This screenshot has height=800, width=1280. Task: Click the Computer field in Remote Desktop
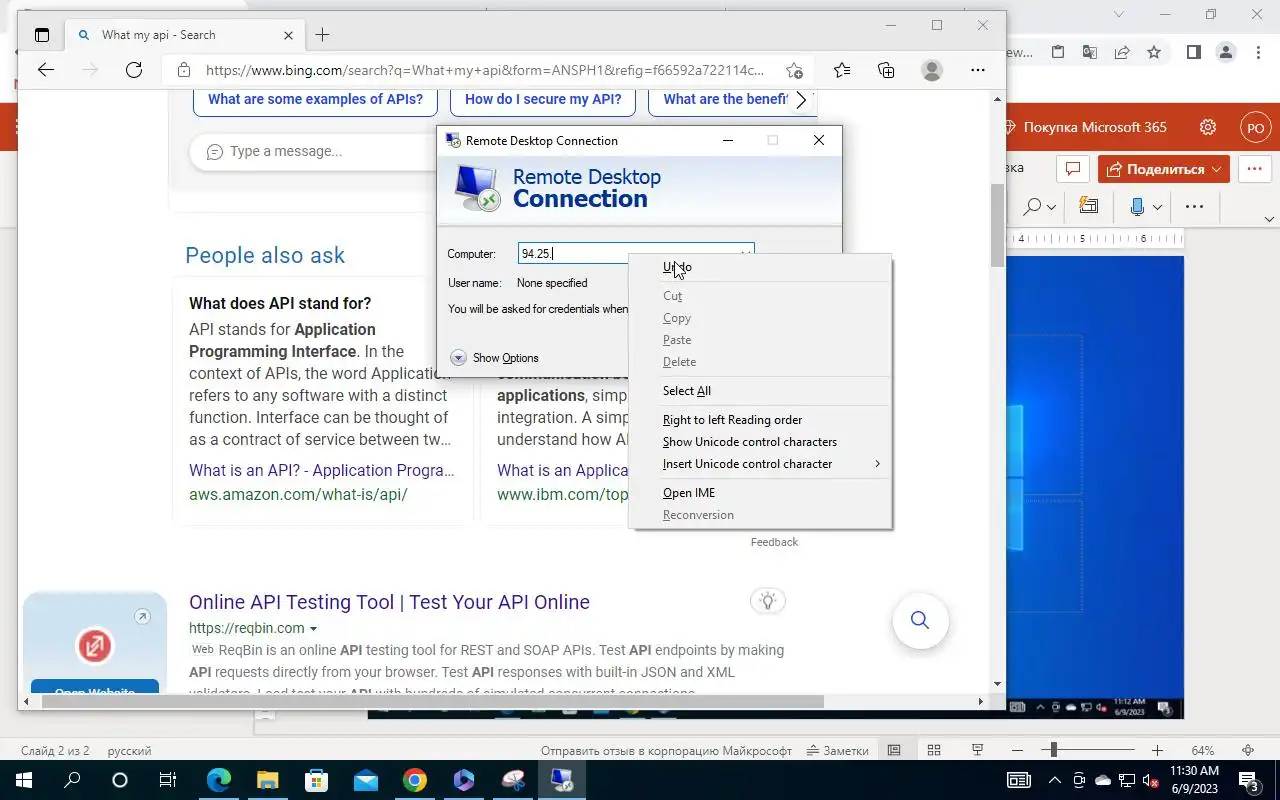pos(636,254)
